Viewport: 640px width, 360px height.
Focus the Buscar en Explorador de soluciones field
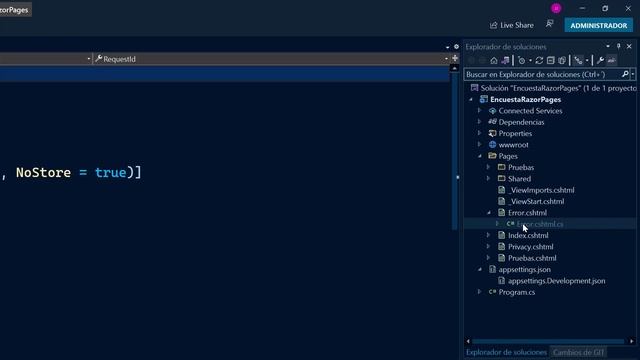click(x=542, y=74)
